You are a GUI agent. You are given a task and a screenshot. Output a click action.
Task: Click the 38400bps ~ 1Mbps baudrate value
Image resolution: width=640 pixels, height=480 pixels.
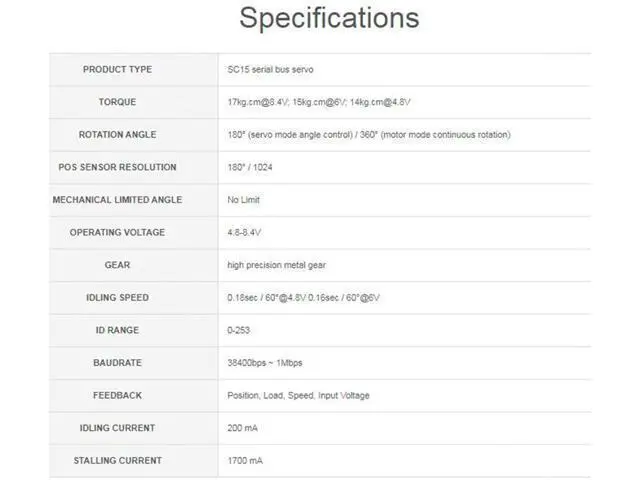coord(264,363)
